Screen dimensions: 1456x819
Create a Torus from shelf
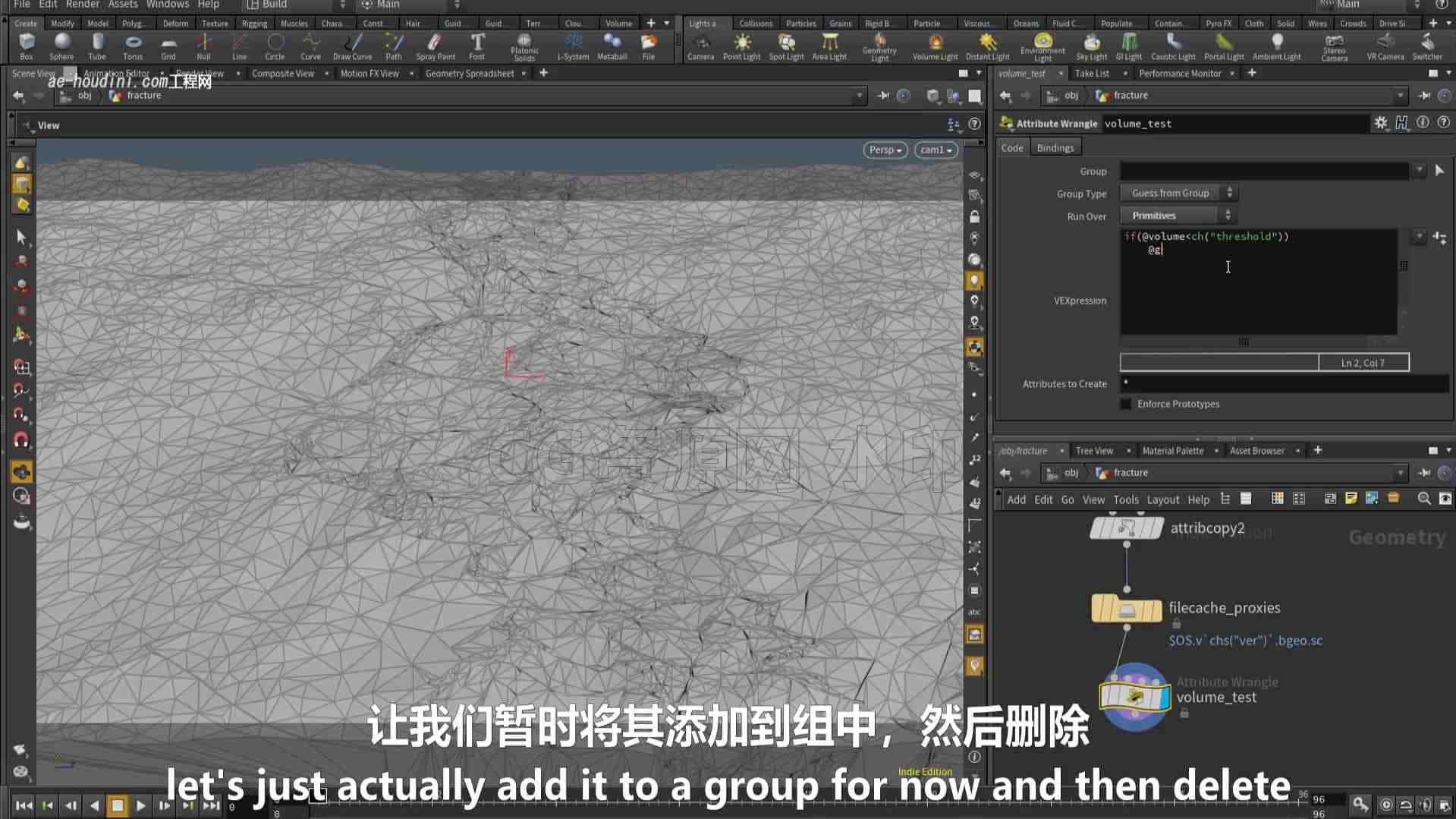(x=133, y=46)
